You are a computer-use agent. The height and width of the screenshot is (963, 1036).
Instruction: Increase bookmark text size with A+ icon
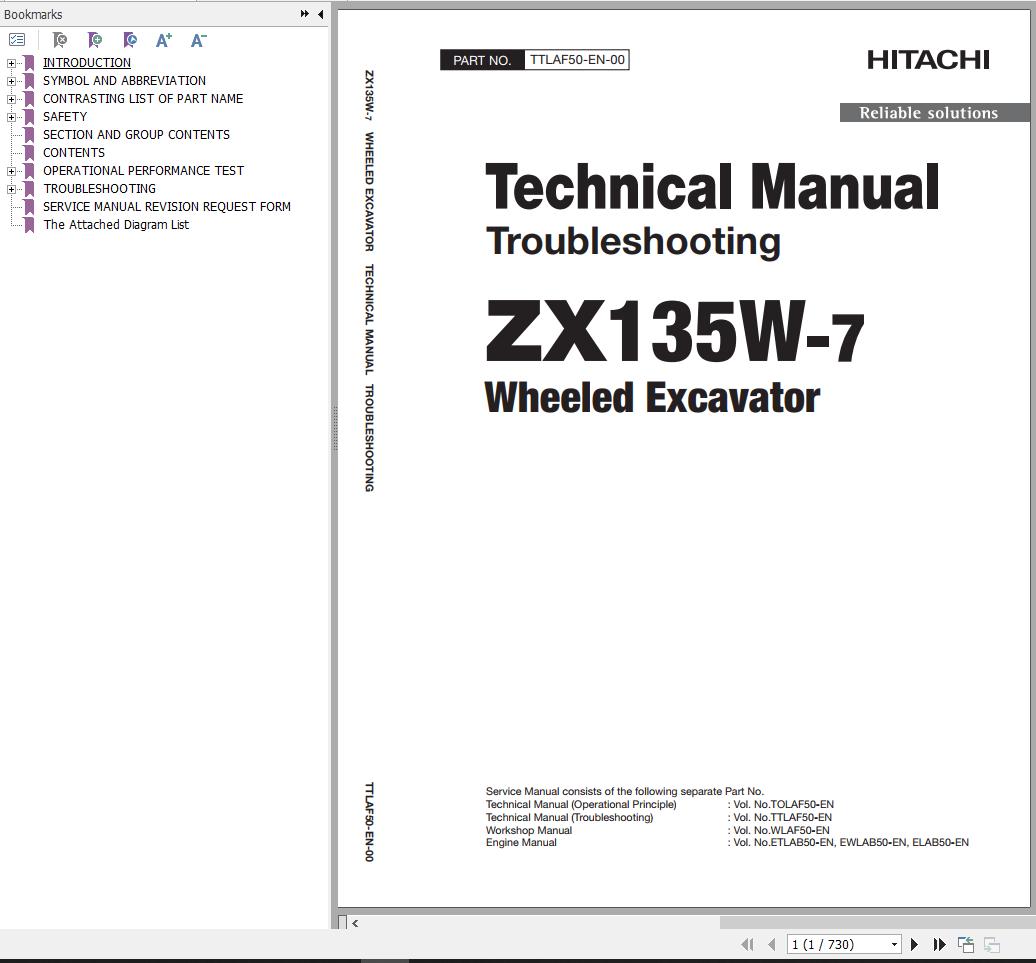tap(164, 40)
